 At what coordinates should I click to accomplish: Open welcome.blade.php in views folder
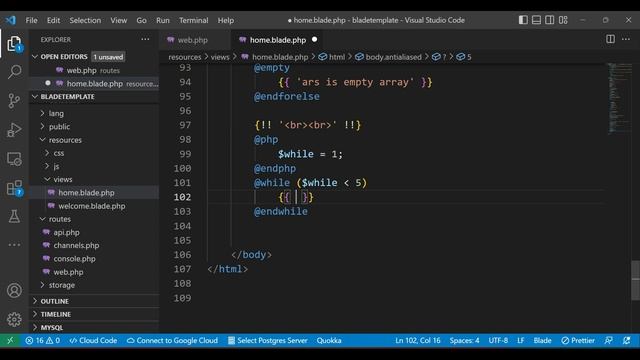(x=91, y=206)
